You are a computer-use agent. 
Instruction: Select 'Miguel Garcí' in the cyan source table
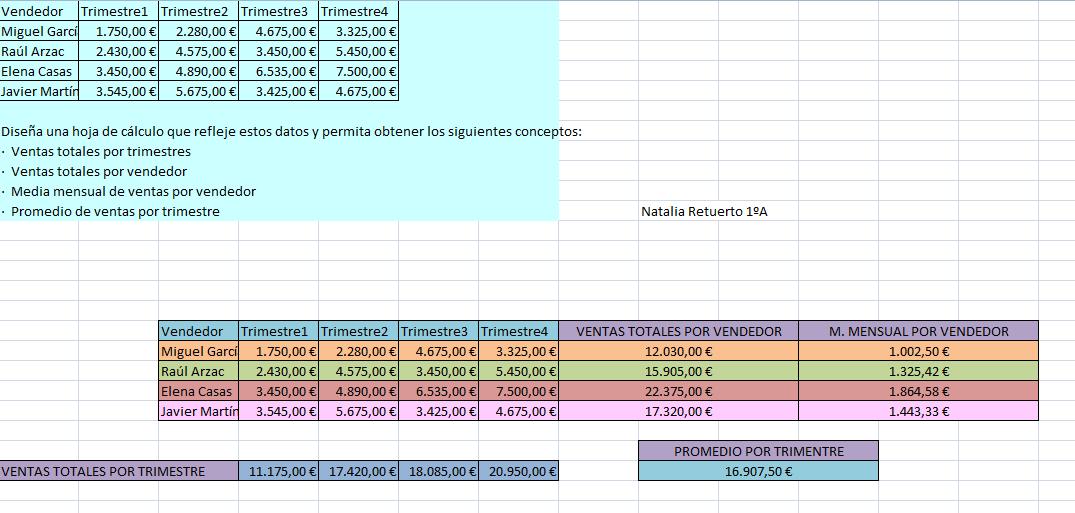tap(39, 31)
